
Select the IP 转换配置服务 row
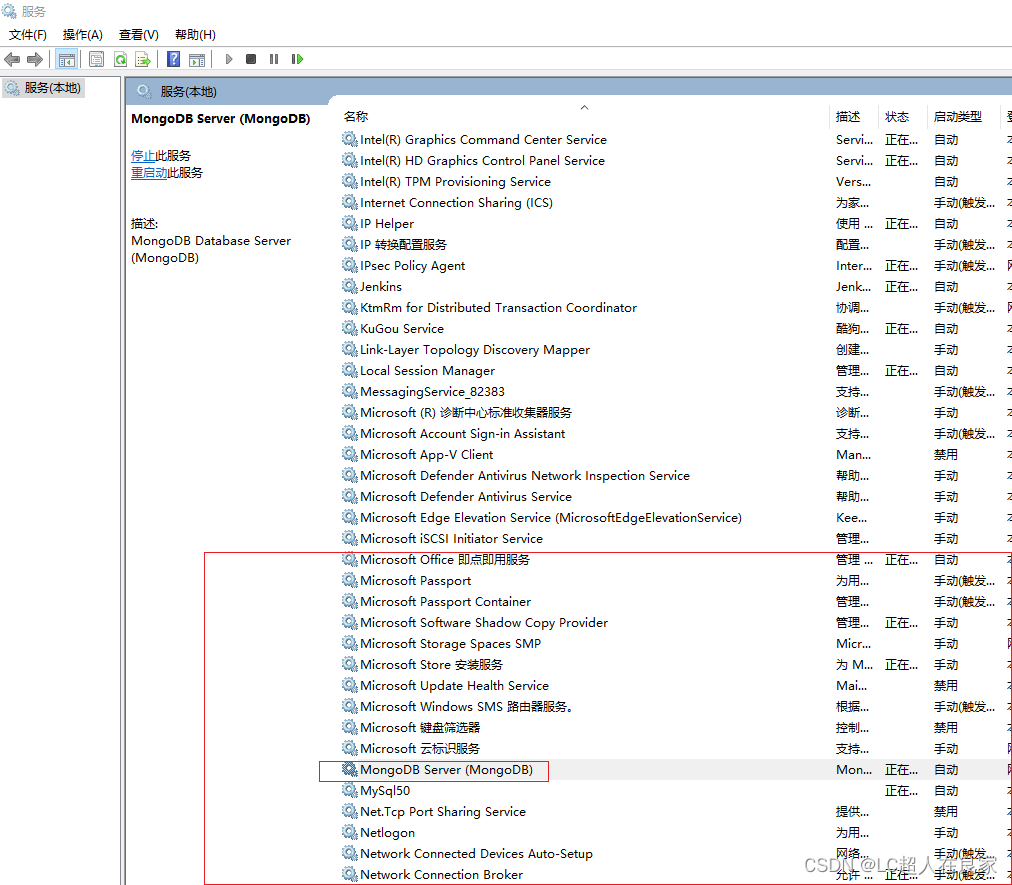676,245
